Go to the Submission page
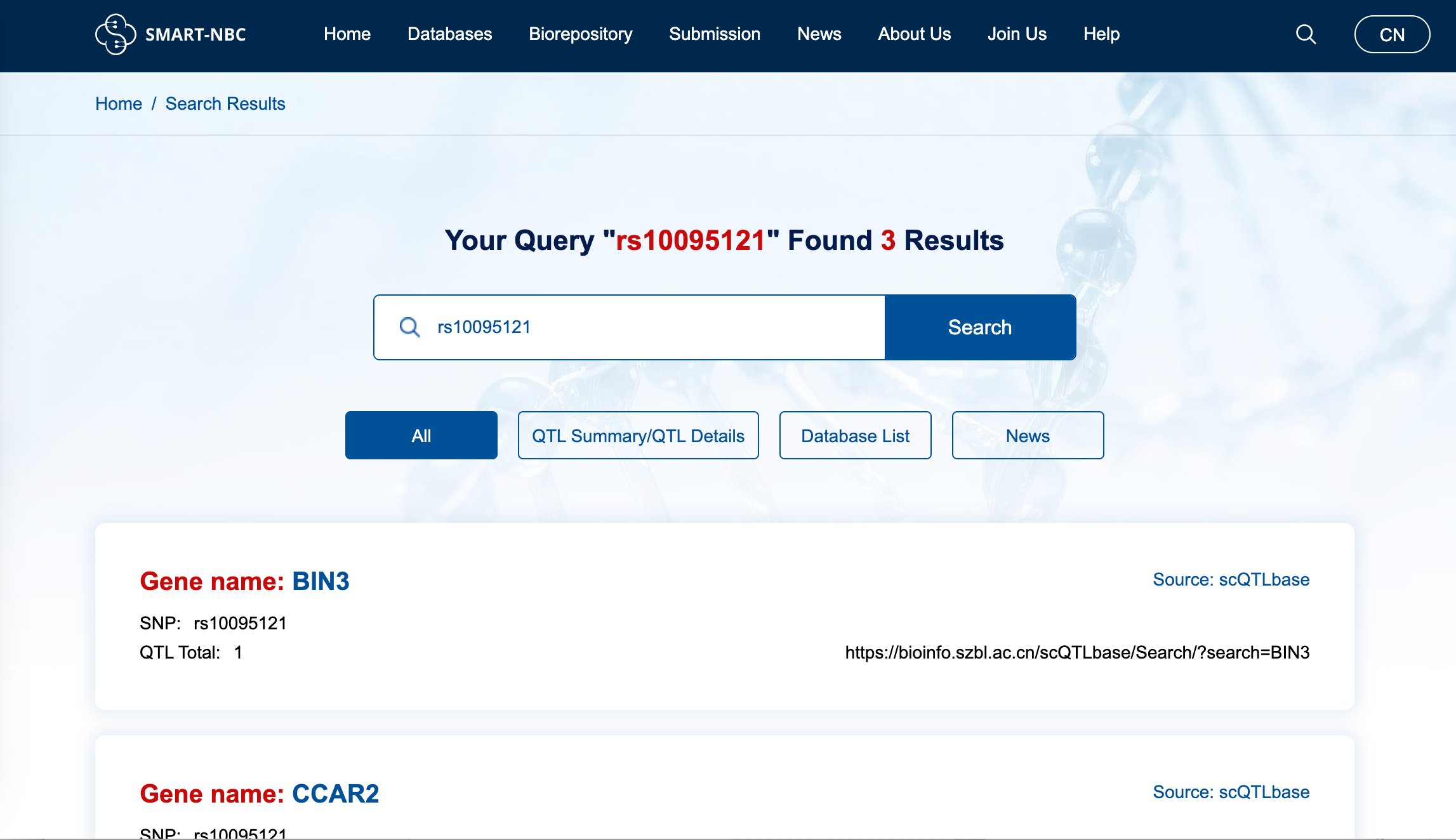Viewport: 1456px width, 840px height. (714, 34)
